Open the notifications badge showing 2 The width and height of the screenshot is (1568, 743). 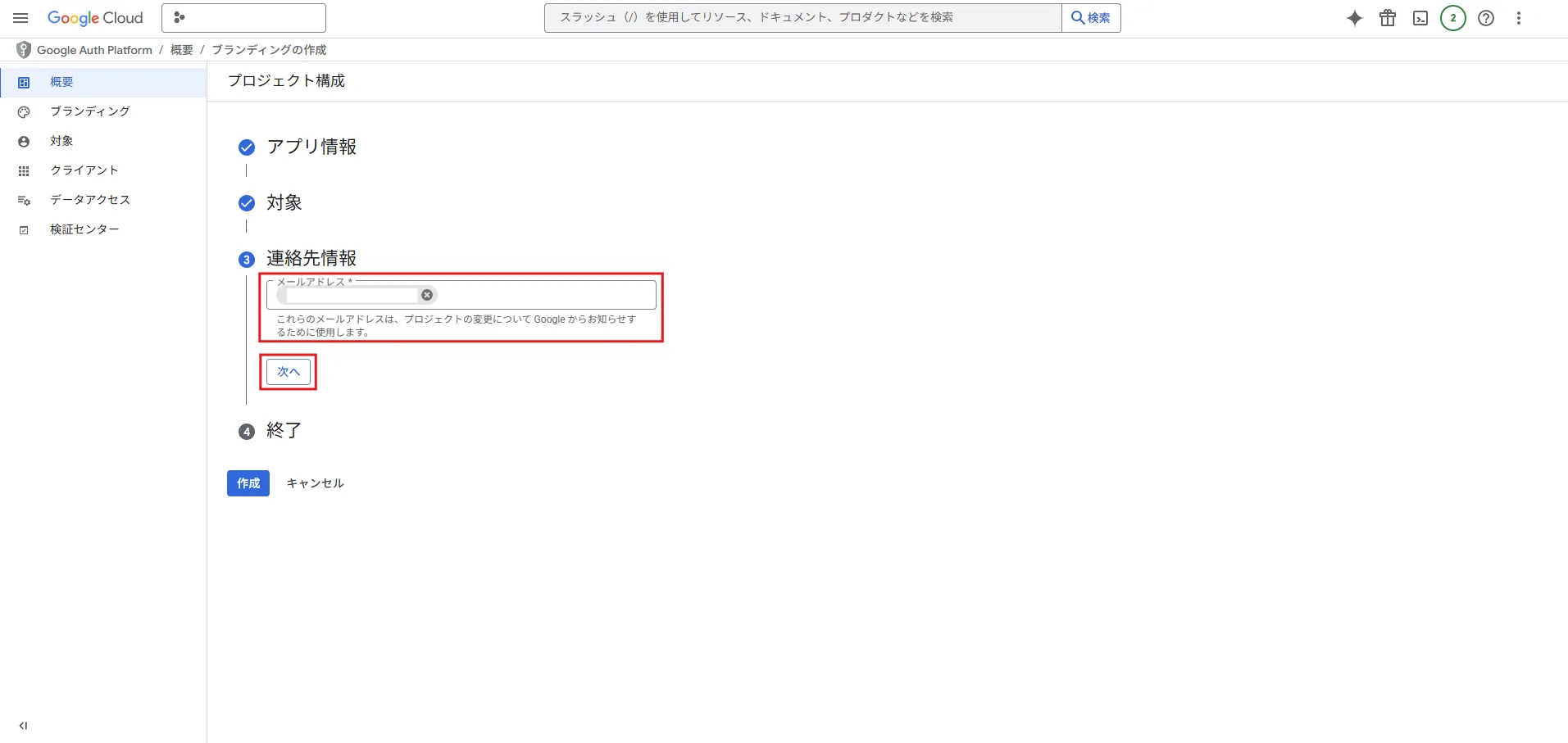(1453, 18)
